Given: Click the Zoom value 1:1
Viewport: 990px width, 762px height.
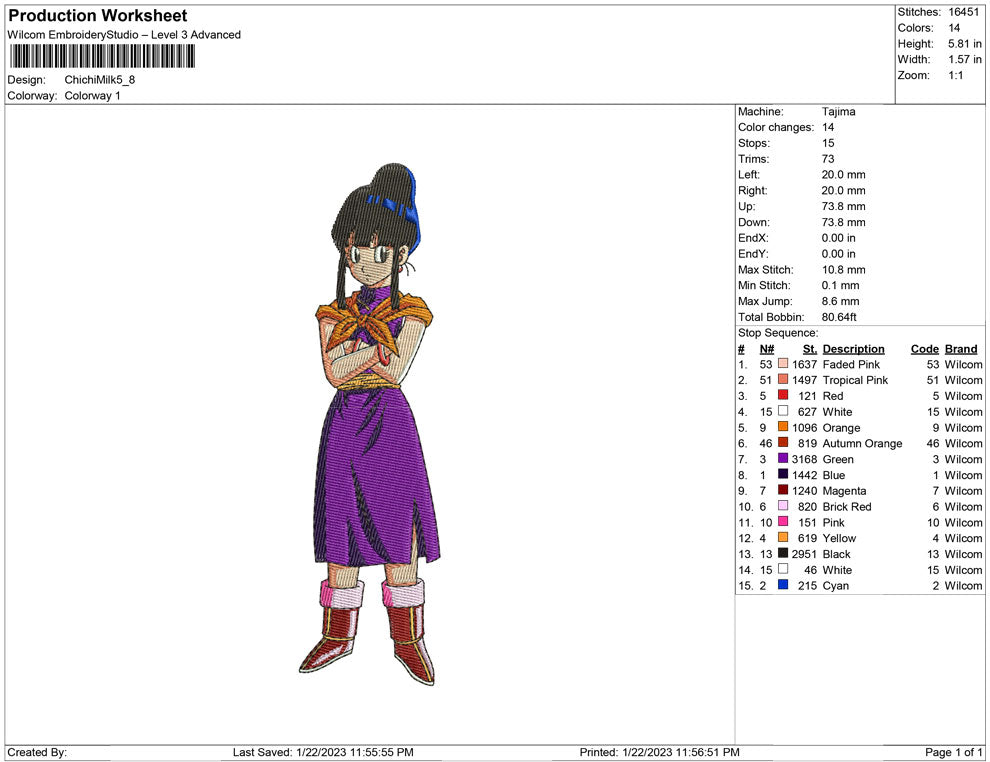Looking at the screenshot, I should [956, 75].
